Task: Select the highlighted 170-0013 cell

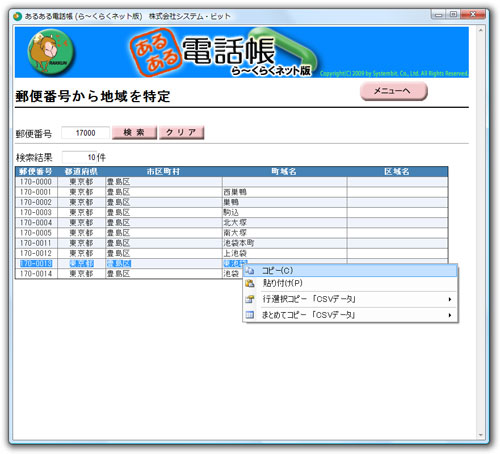Action: [36, 263]
